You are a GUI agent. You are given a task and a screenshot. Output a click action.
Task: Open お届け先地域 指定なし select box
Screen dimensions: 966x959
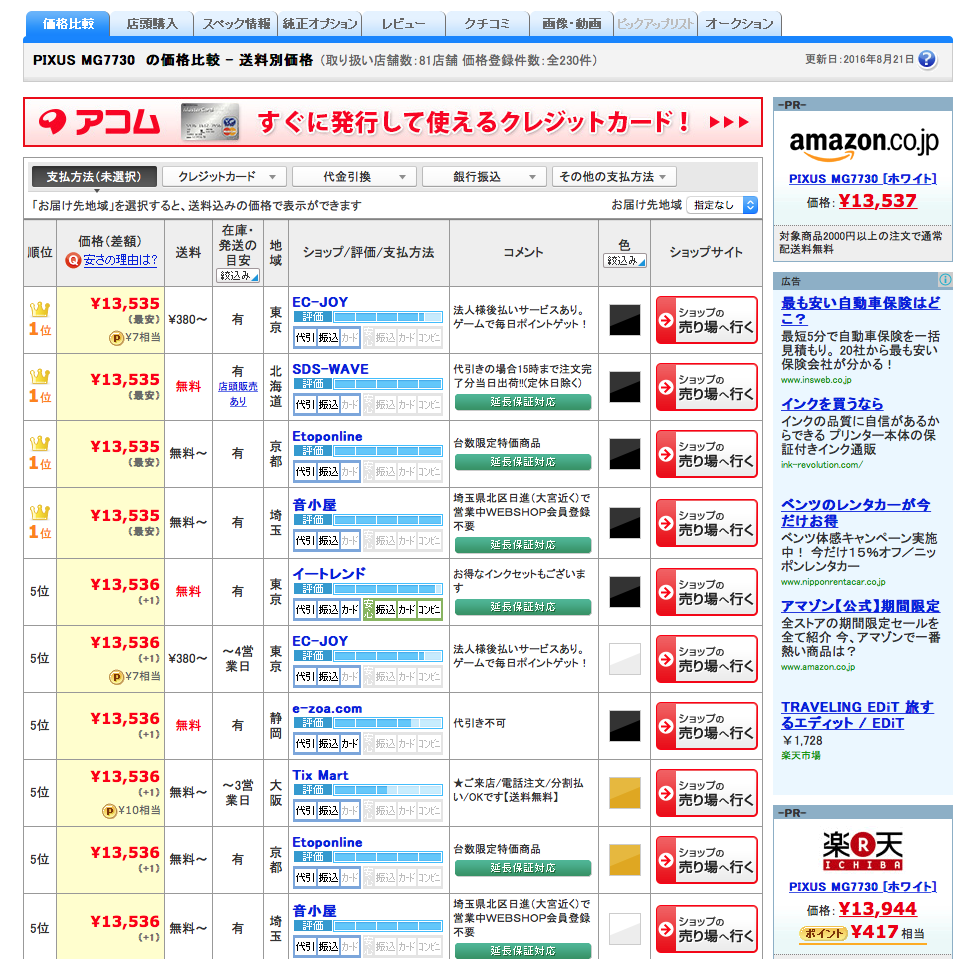click(722, 205)
